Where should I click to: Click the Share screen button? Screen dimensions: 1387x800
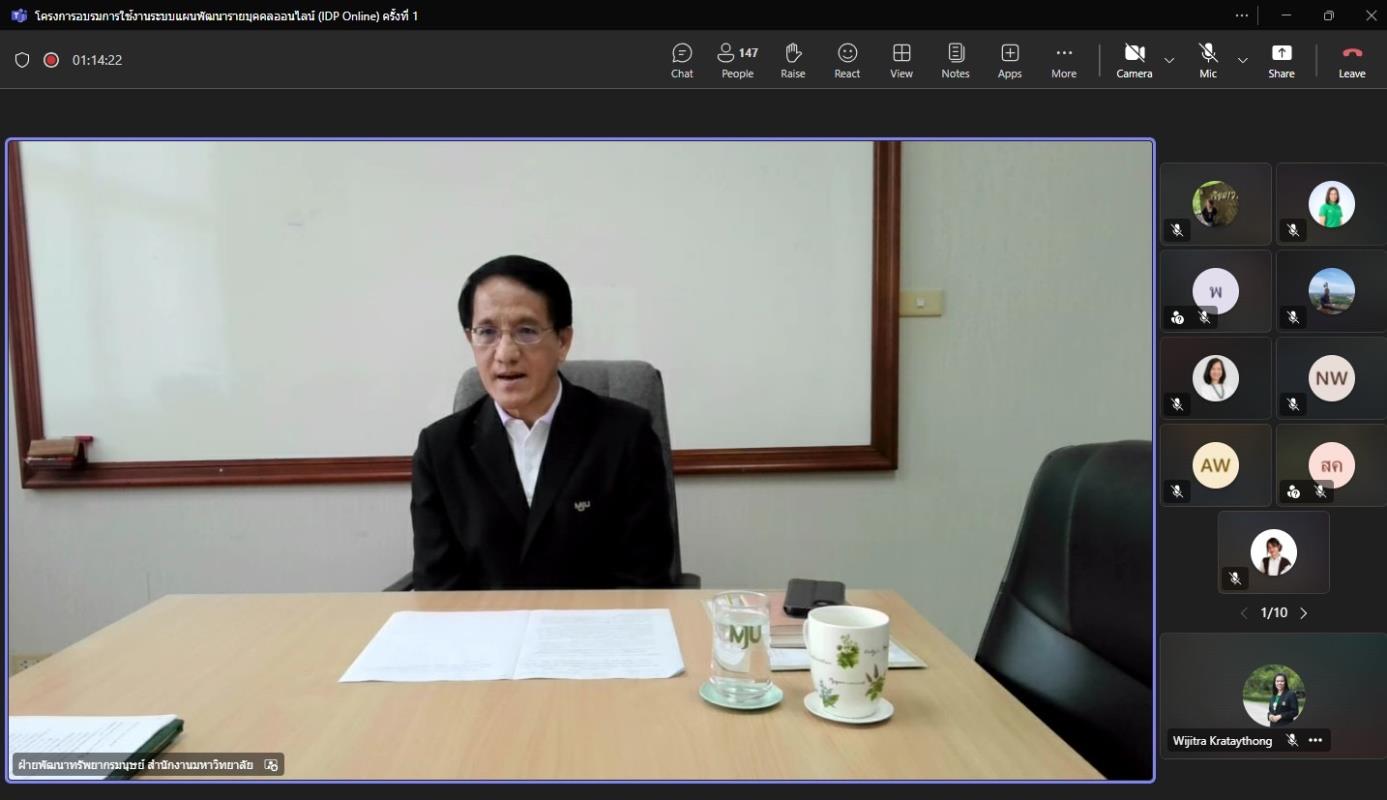coord(1281,60)
